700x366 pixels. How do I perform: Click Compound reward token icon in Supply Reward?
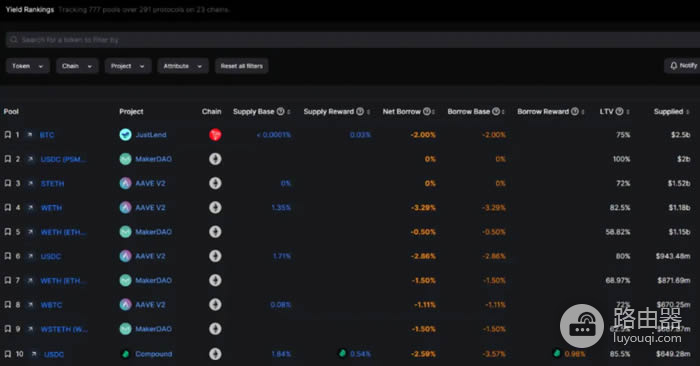342,354
